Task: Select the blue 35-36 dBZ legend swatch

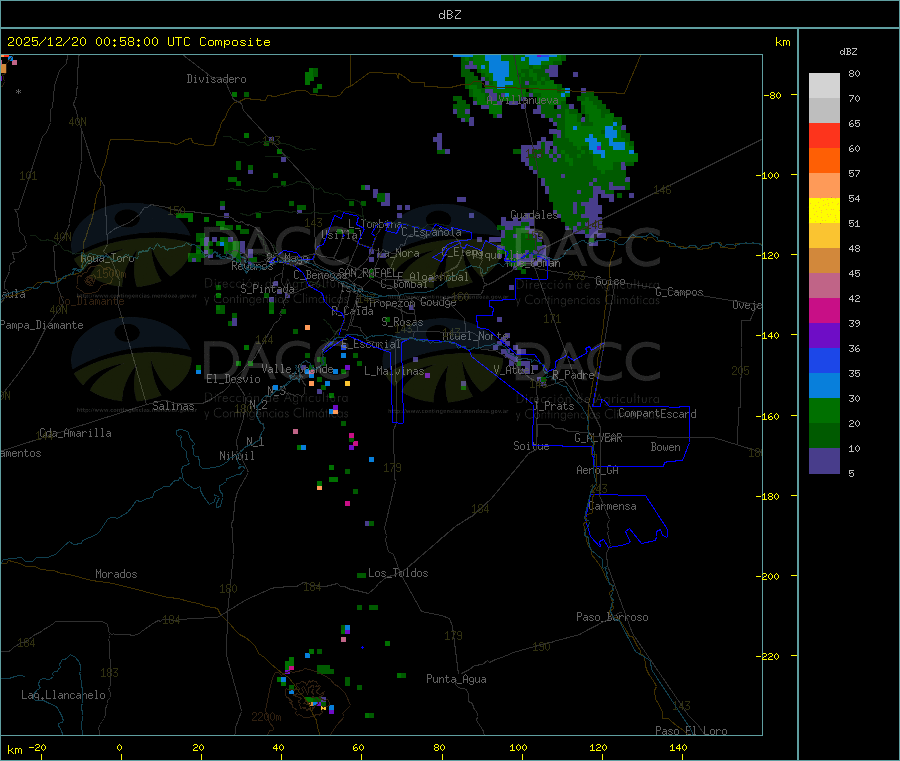Action: click(x=824, y=360)
